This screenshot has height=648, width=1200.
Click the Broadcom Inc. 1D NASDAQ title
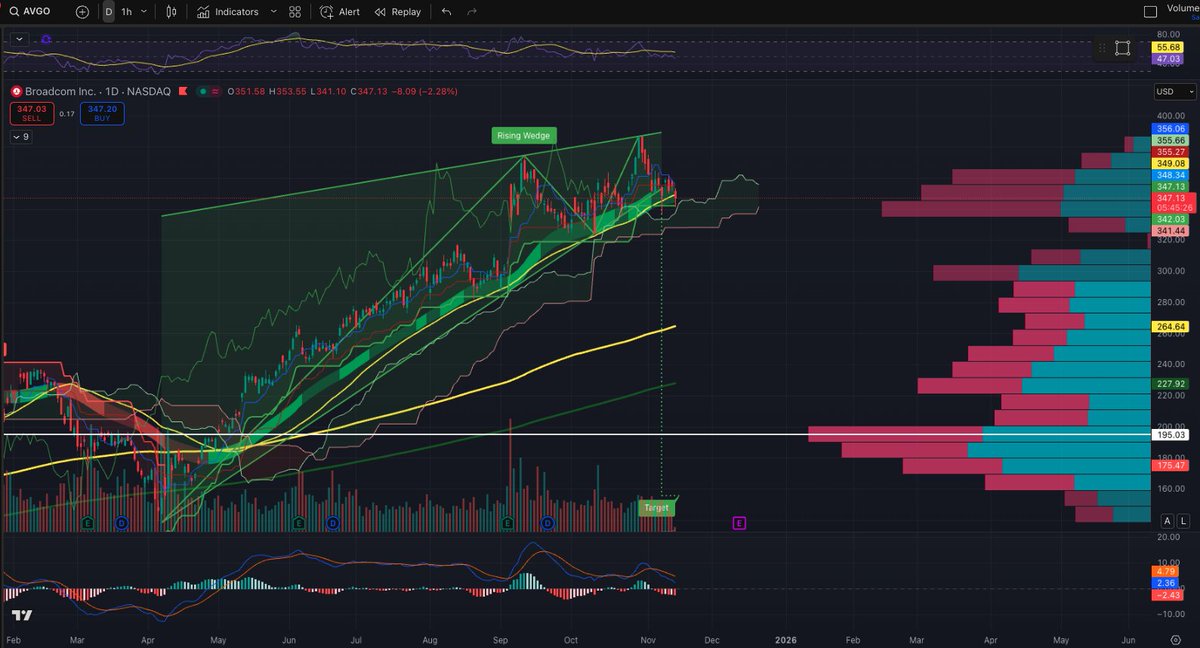click(98, 91)
